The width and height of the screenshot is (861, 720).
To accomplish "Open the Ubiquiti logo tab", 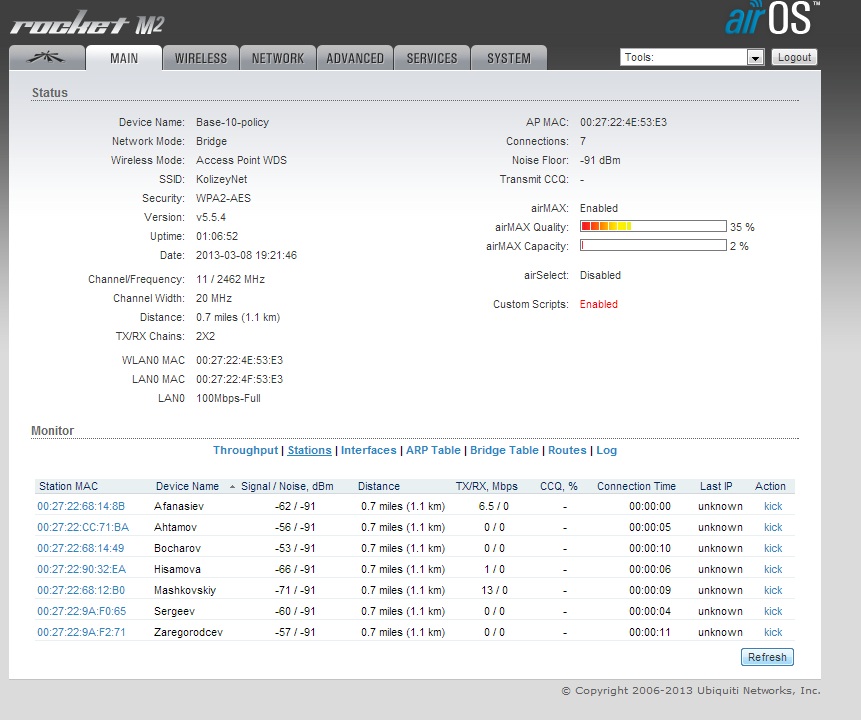I will pyautogui.click(x=47, y=58).
